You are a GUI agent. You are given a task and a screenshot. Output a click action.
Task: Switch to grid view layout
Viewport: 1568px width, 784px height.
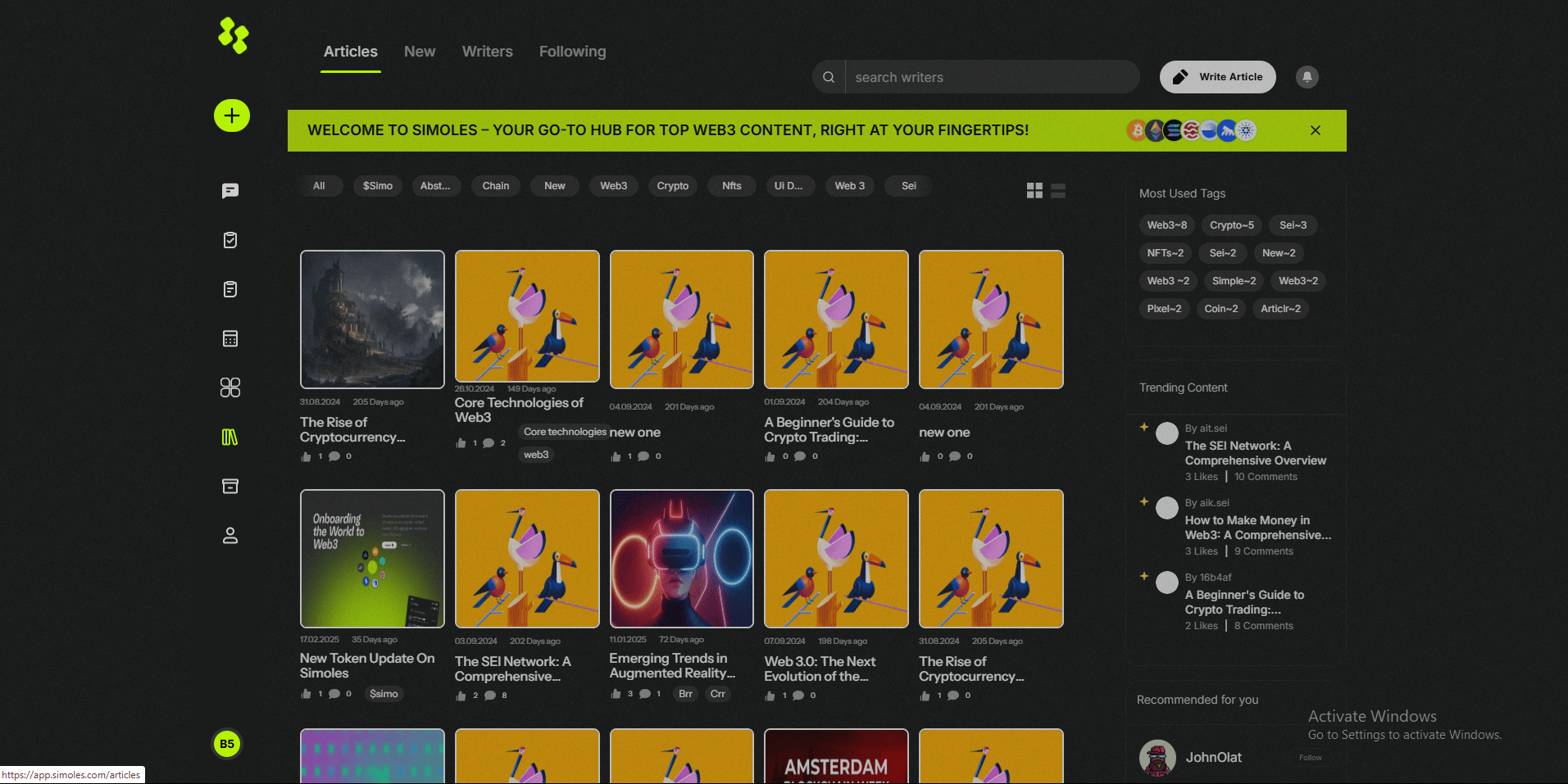1034,191
